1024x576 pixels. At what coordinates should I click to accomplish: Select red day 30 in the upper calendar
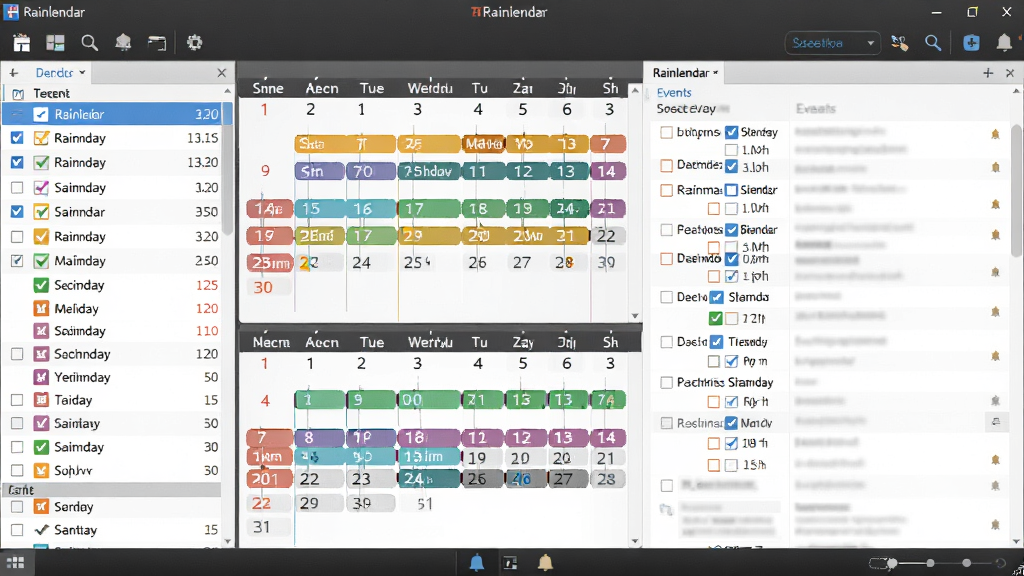263,287
